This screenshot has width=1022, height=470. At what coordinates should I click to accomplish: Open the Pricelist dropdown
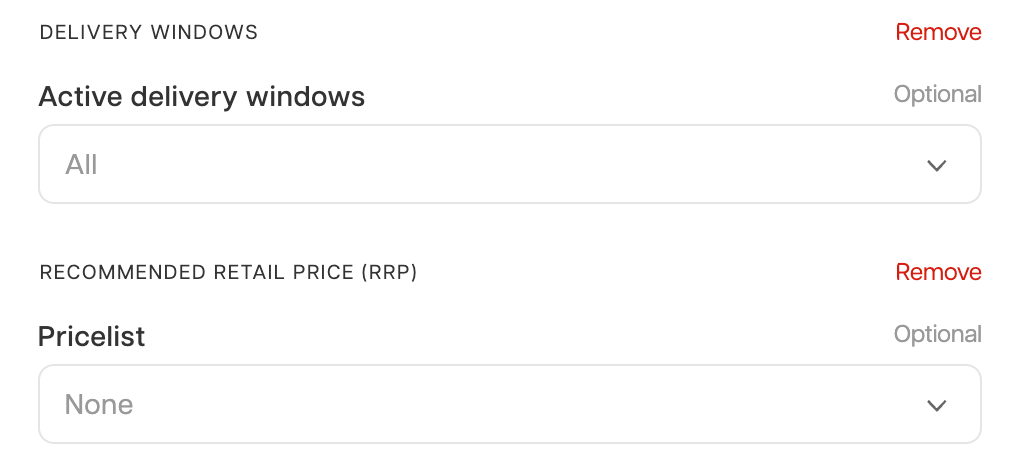[509, 404]
